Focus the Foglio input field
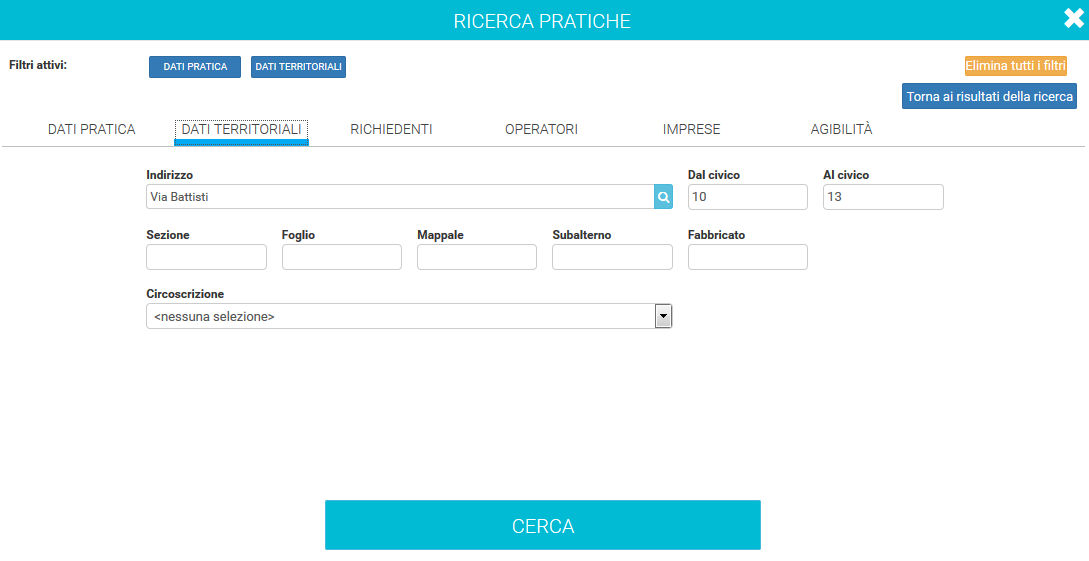Screen dimensions: 1089x561 (341, 257)
